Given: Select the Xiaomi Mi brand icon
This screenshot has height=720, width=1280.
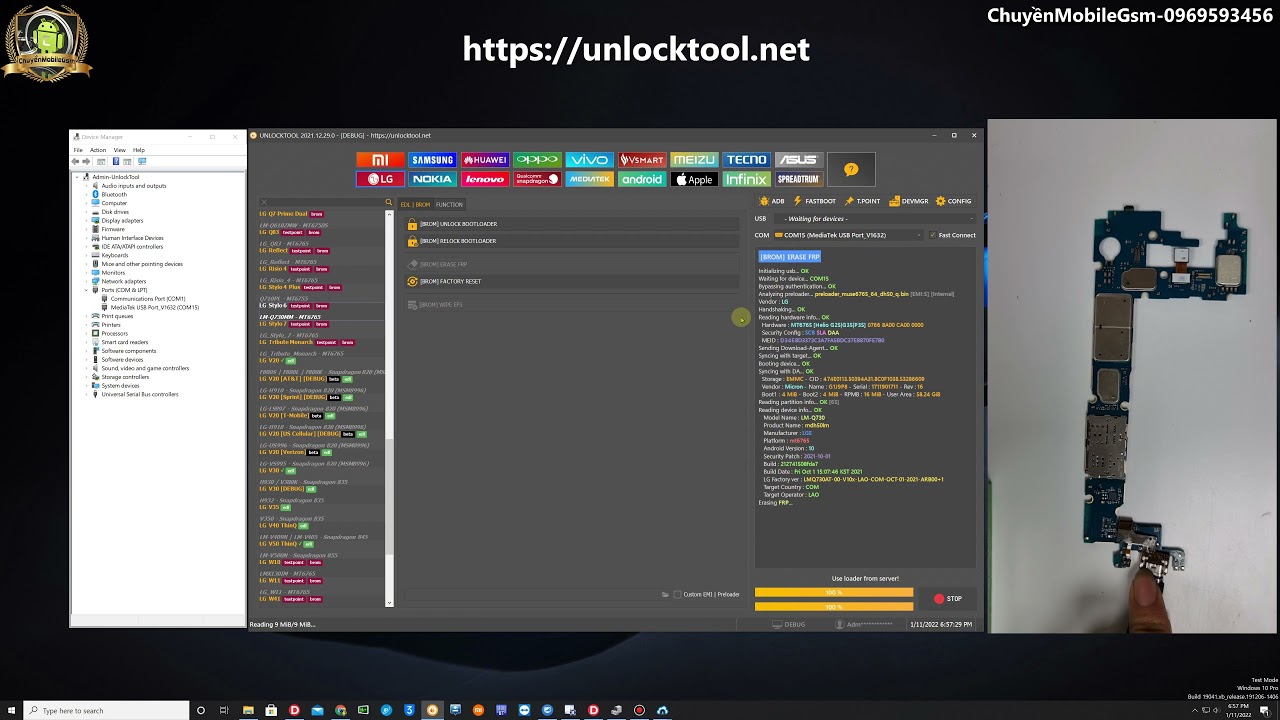Looking at the screenshot, I should [380, 160].
